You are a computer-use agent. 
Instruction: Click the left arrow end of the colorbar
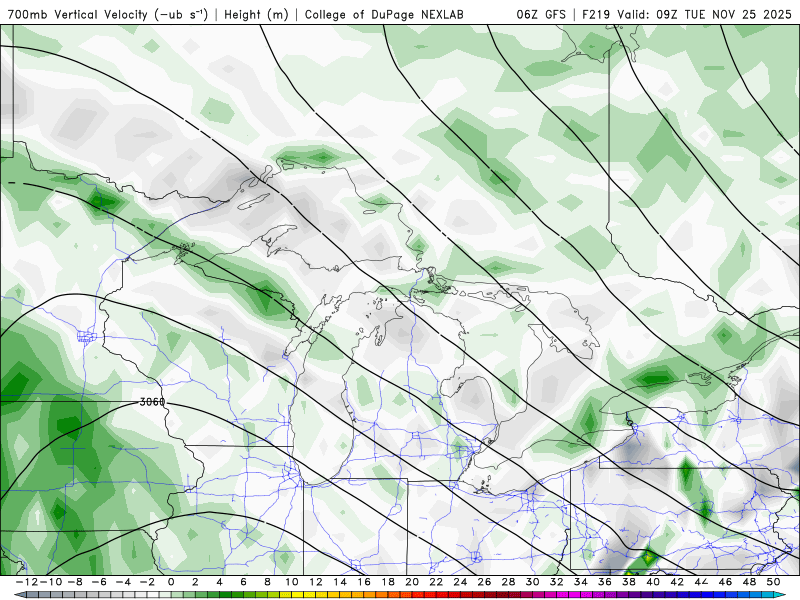point(19,595)
